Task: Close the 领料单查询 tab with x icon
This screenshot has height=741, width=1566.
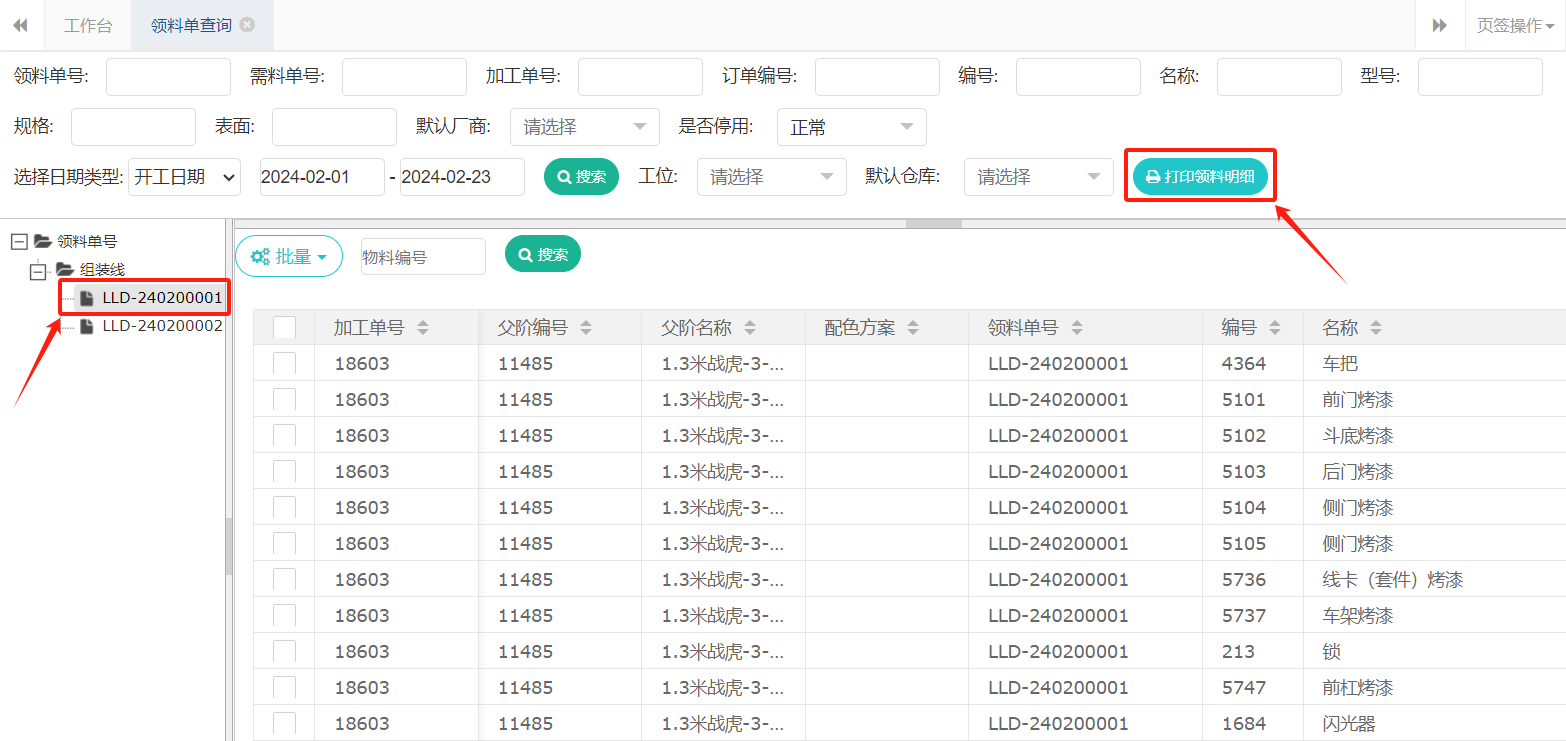Action: tap(247, 25)
